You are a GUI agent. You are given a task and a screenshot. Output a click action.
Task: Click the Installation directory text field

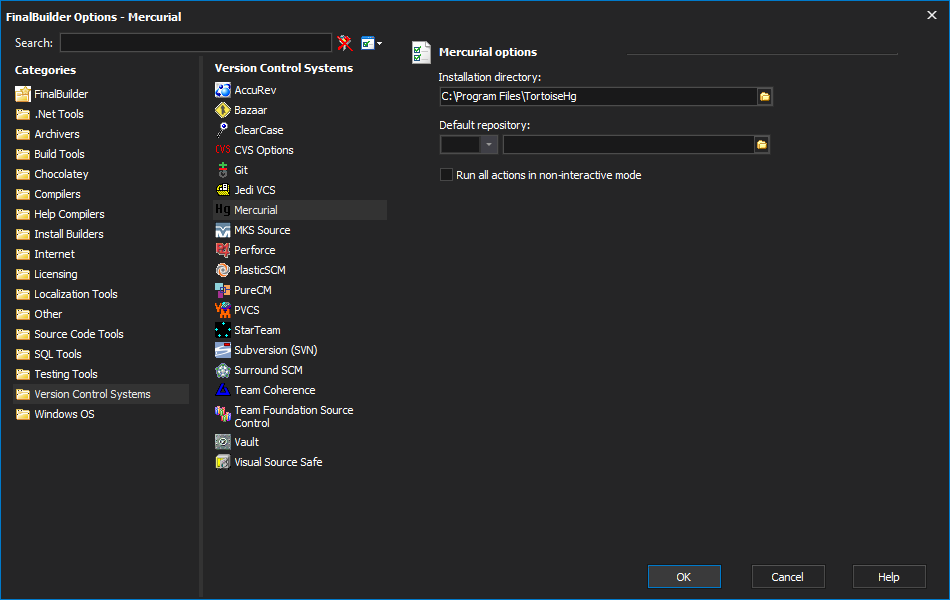pos(598,96)
